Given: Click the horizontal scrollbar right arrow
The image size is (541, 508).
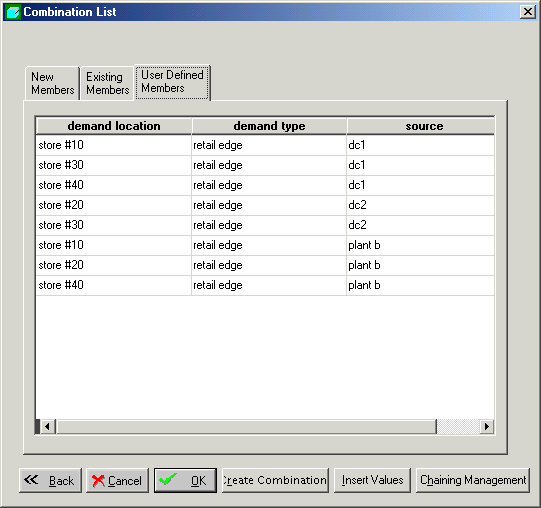Looking at the screenshot, I should point(486,427).
